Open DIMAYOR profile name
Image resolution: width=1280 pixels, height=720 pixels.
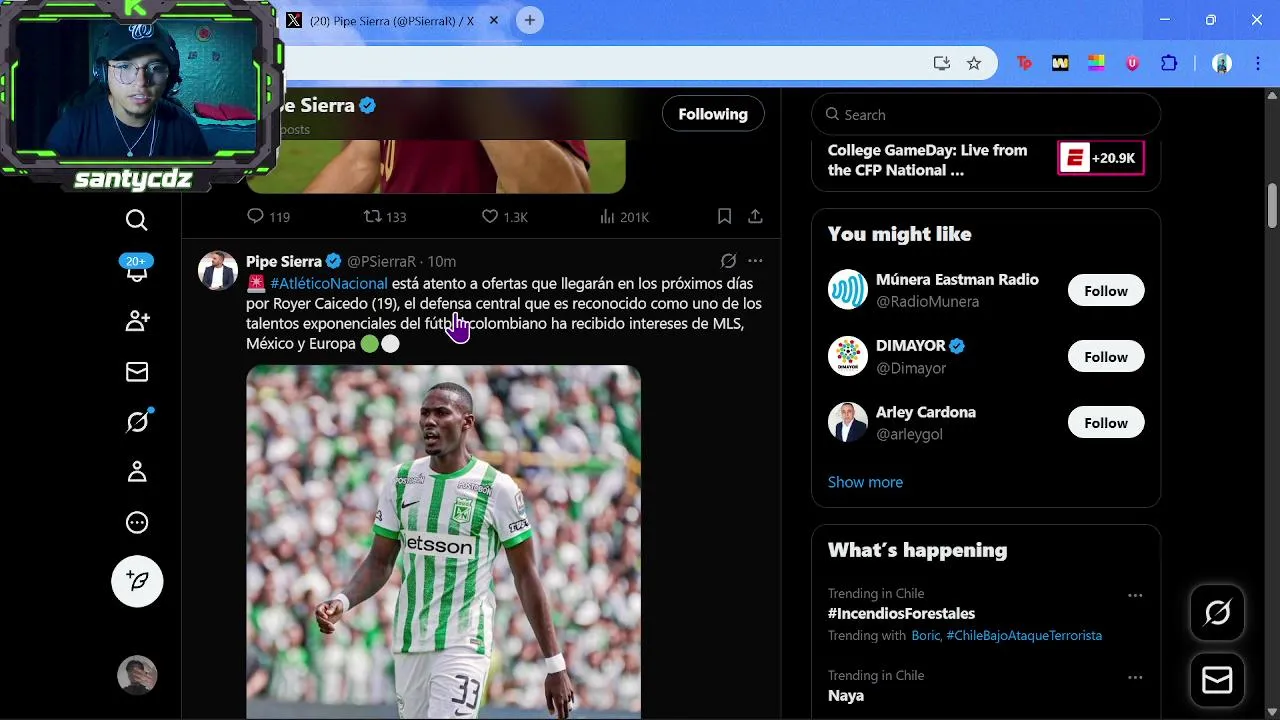click(x=910, y=345)
